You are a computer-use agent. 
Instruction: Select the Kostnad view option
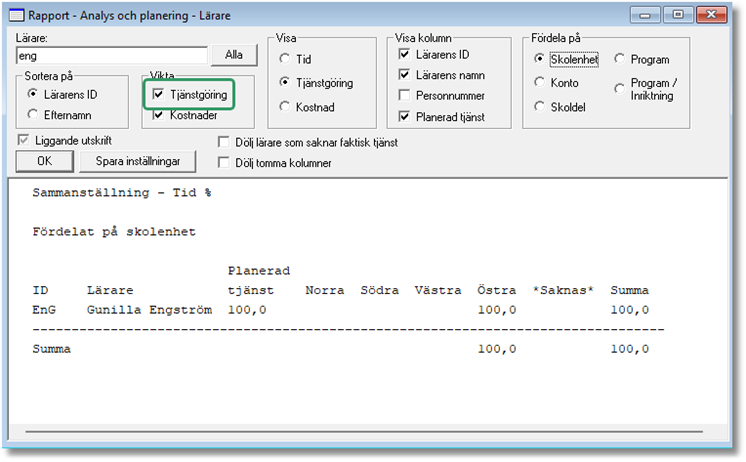(286, 106)
